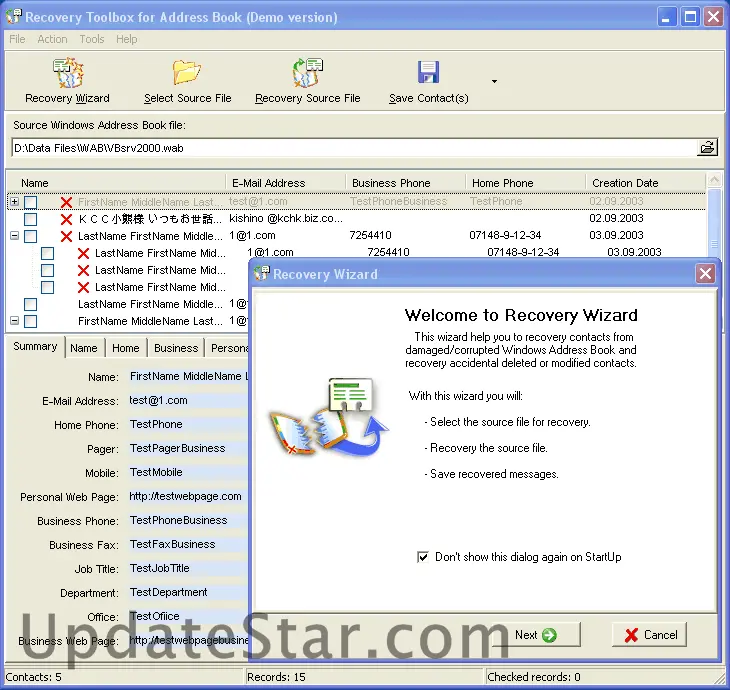Select the 07148-9-12-34 home phone parent cell
The height and width of the screenshot is (690, 730).
[505, 236]
